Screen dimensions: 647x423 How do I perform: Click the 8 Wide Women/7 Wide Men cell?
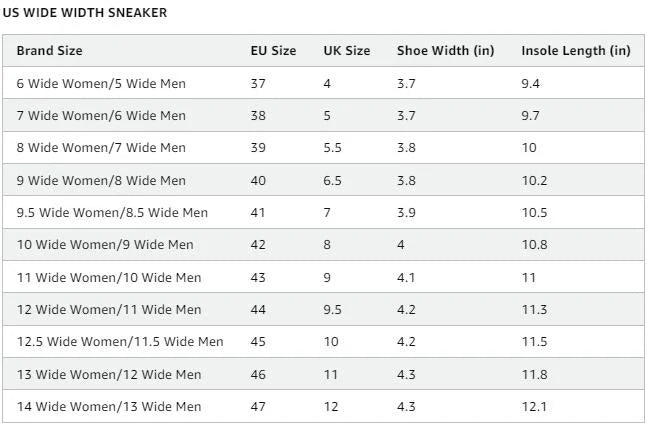pyautogui.click(x=101, y=148)
